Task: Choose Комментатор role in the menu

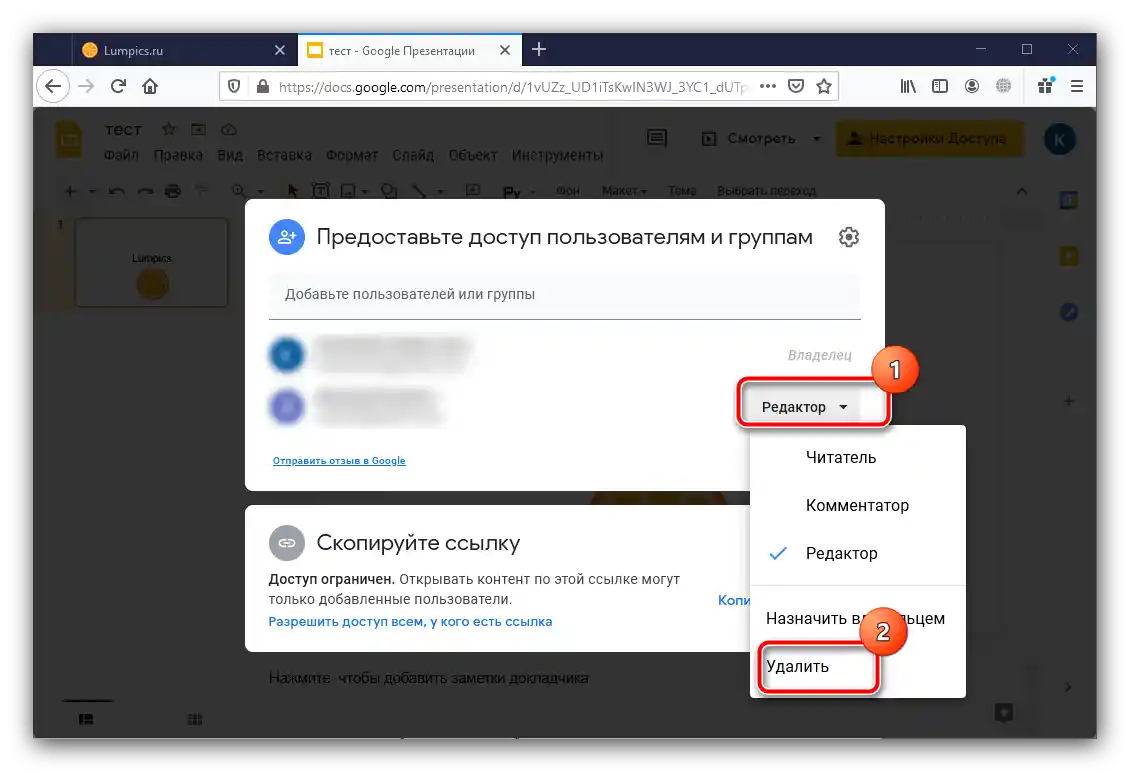Action: point(858,505)
